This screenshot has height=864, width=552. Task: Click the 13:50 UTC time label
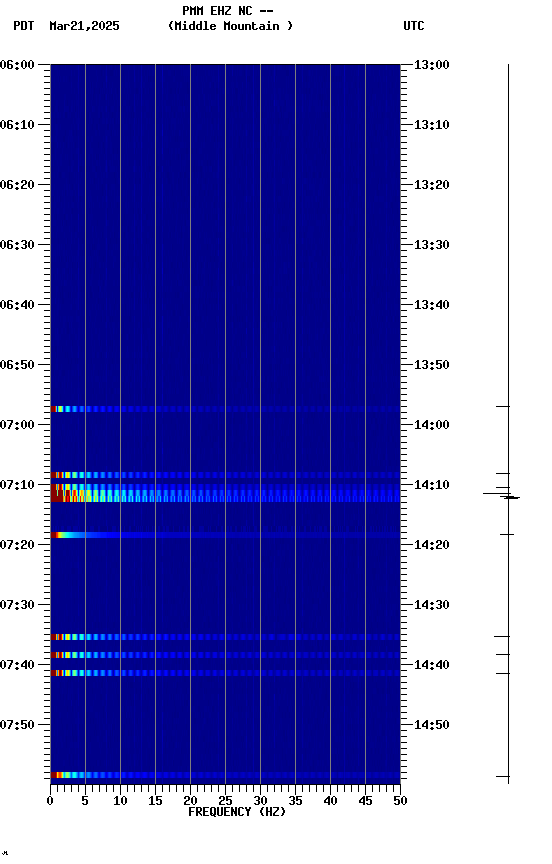coord(432,365)
